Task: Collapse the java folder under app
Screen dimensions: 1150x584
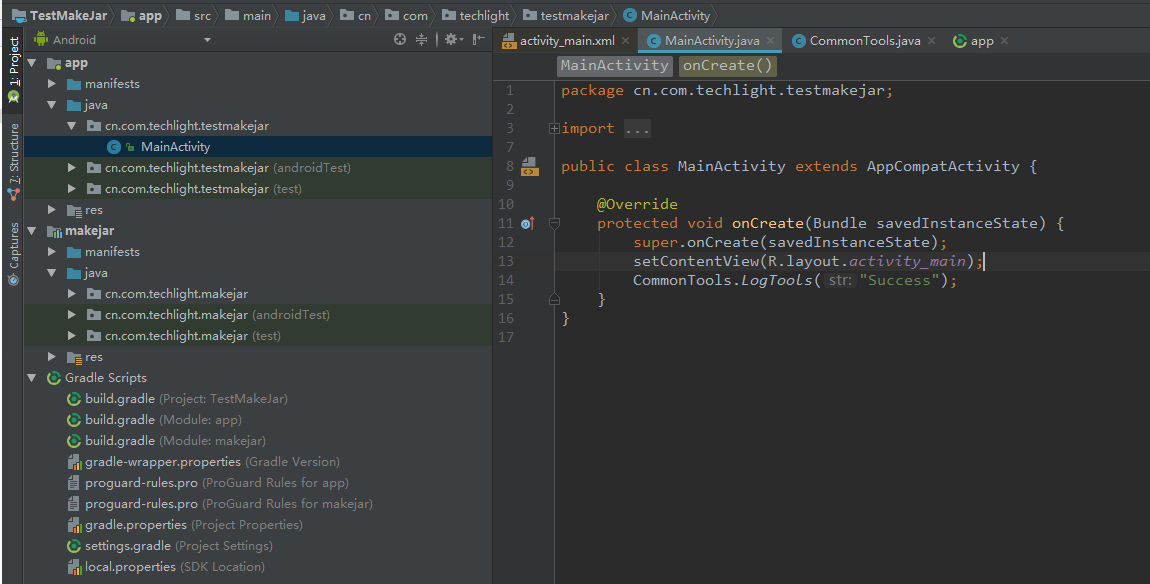Action: [52, 105]
